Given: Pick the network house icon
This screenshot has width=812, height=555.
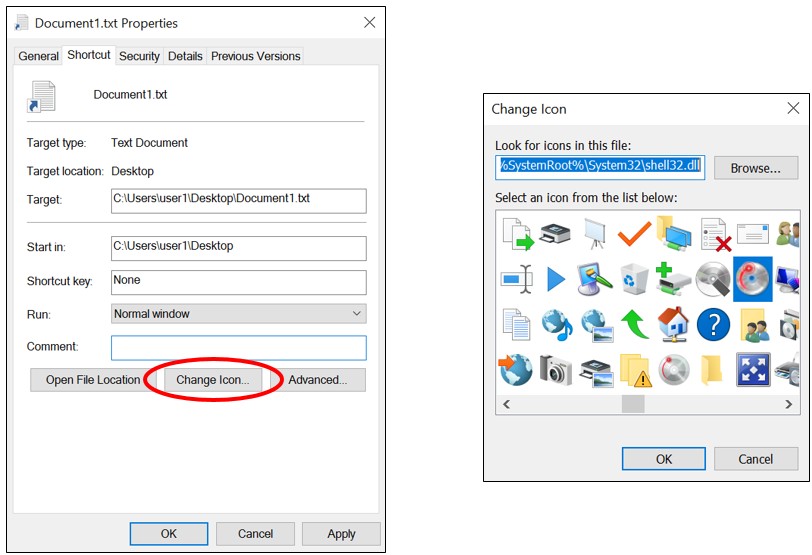Looking at the screenshot, I should pyautogui.click(x=673, y=325).
